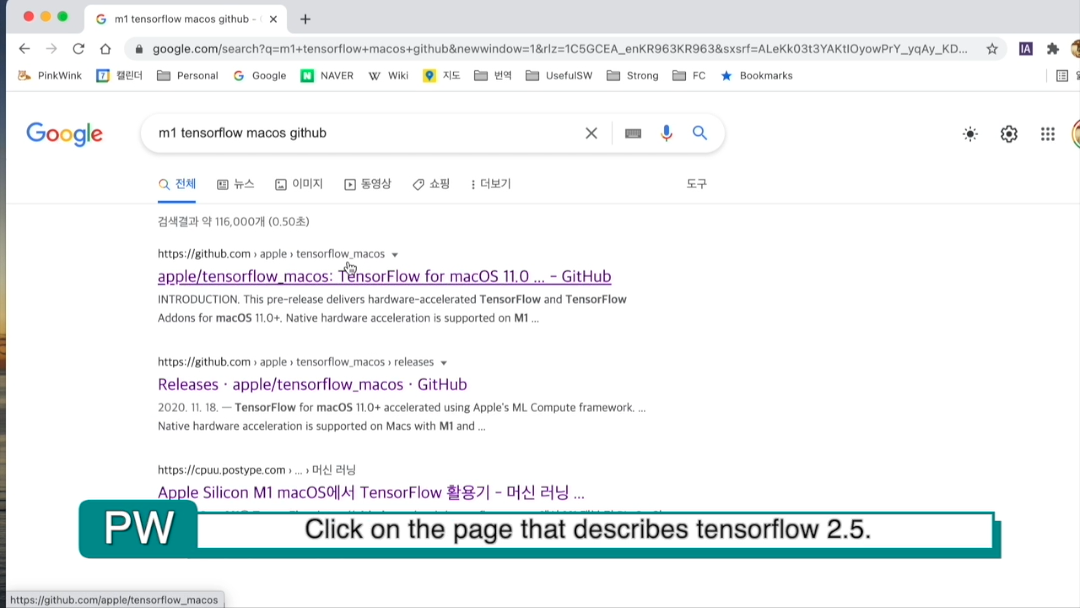The height and width of the screenshot is (608, 1080).
Task: Open the reading list icon
Action: pyautogui.click(x=1062, y=76)
